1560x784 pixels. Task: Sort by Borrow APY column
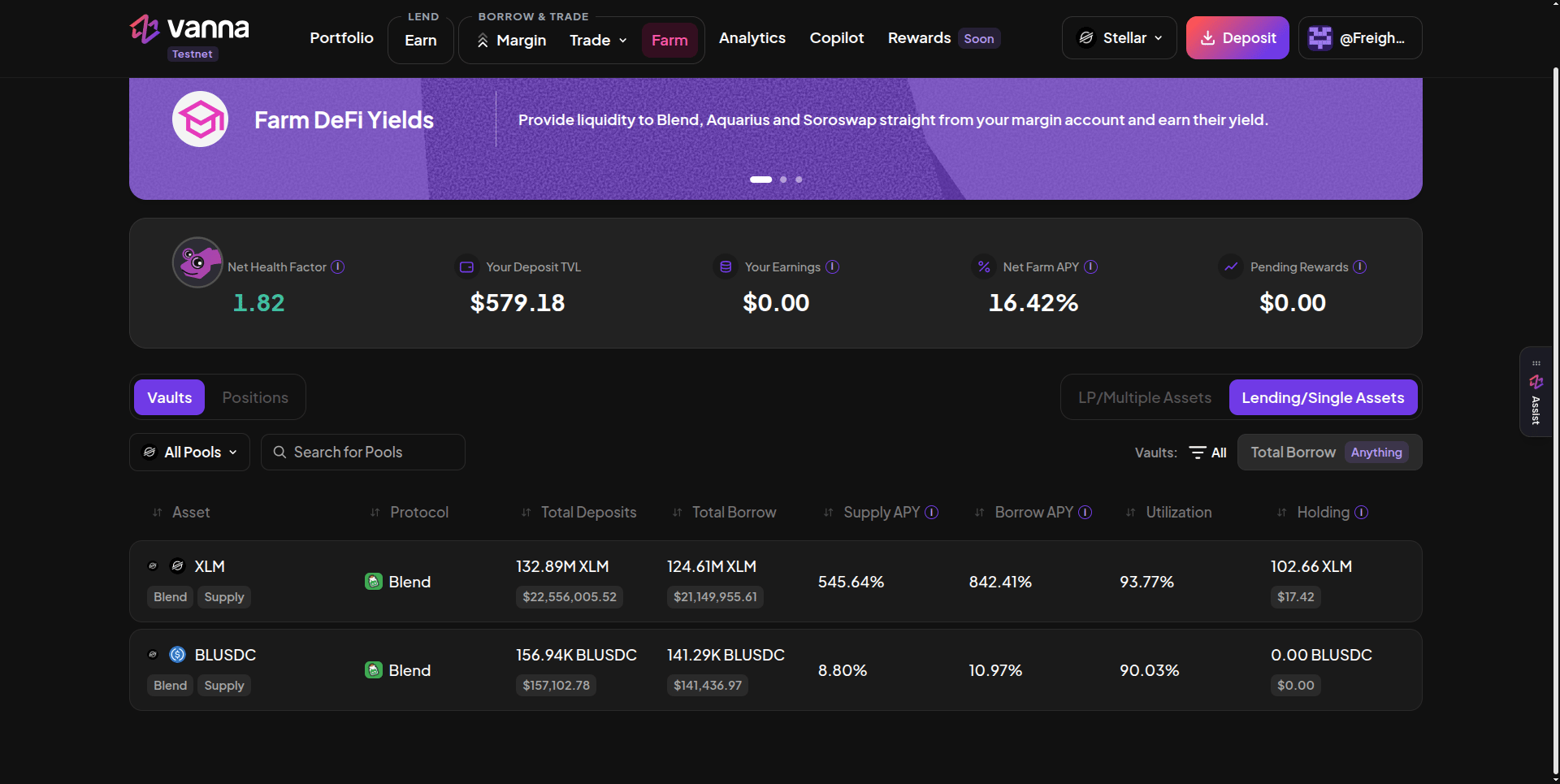1024,513
